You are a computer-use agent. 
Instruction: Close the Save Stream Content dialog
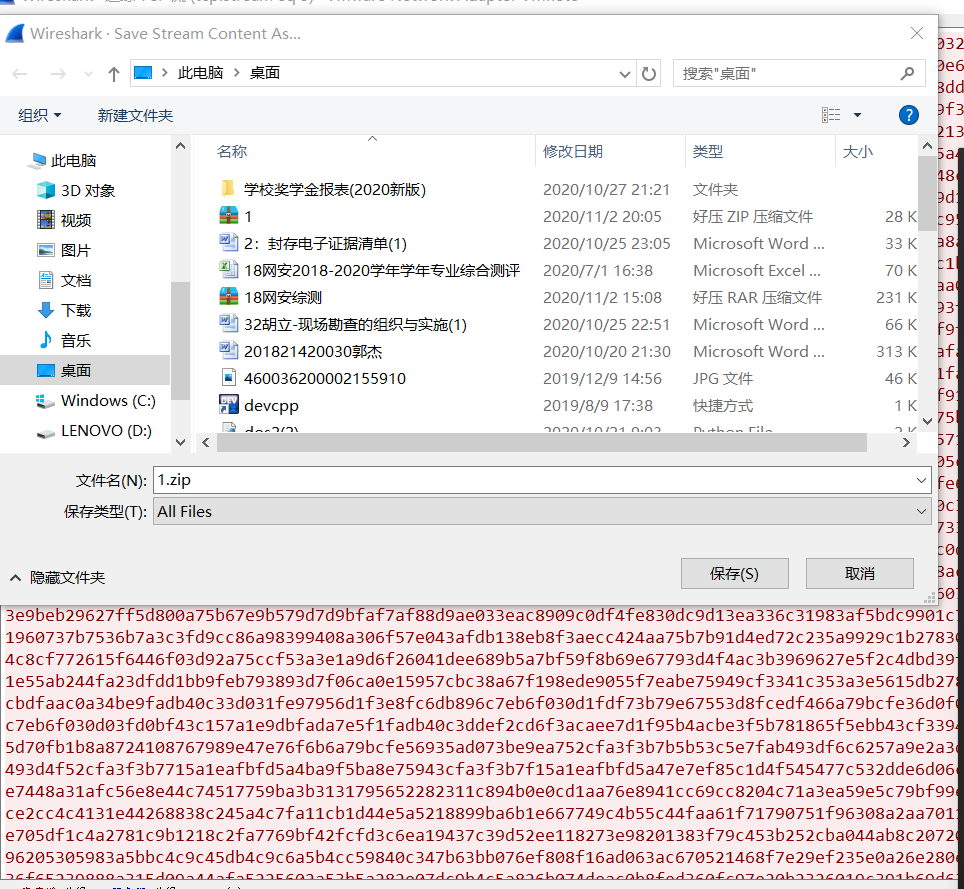(x=917, y=33)
